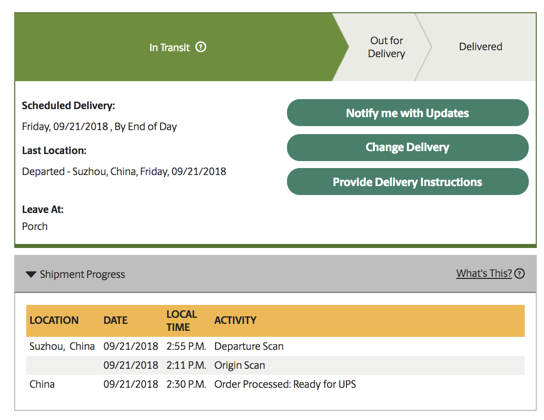544x420 pixels.
Task: Click Provide Delivery Instructions button
Action: click(408, 182)
